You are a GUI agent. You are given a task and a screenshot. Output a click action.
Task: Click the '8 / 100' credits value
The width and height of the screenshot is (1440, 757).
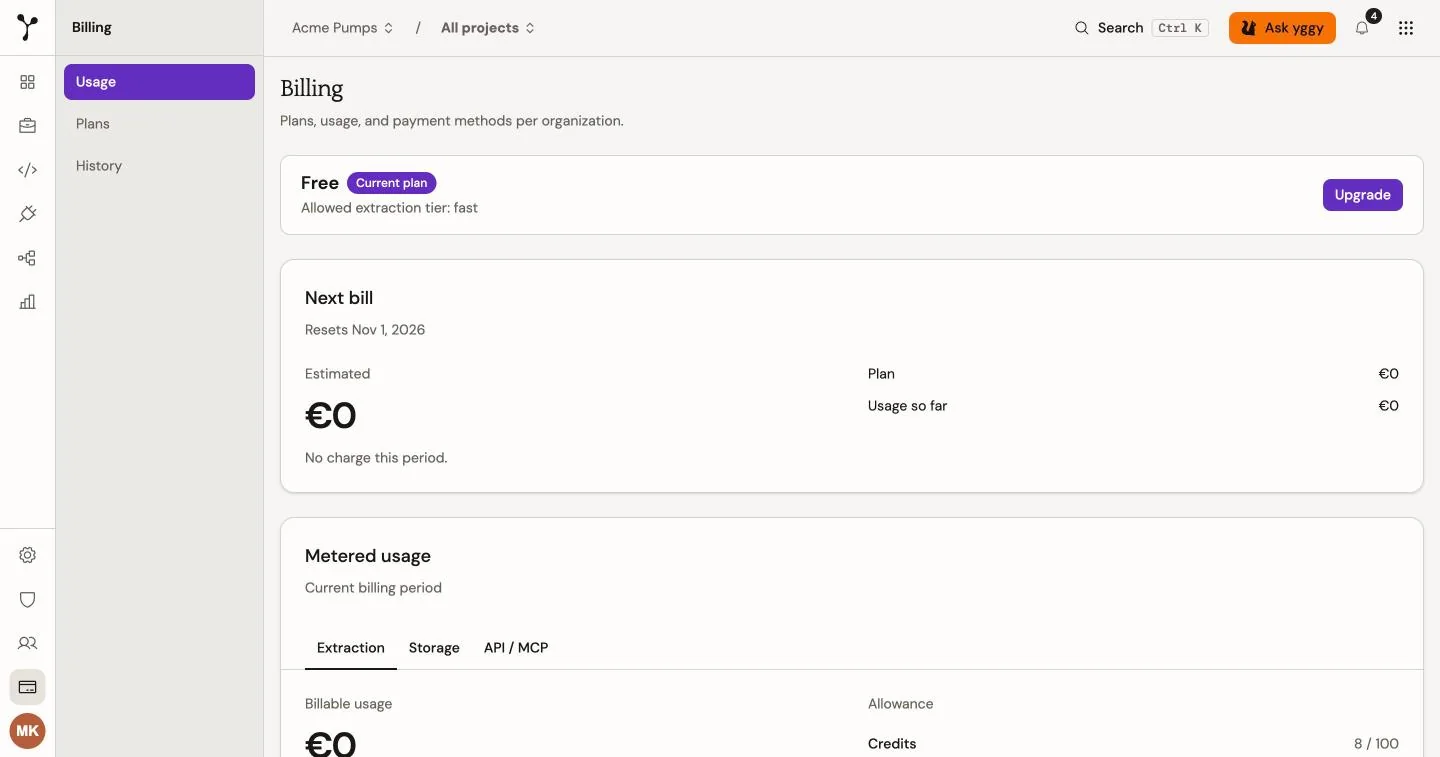click(x=1376, y=744)
